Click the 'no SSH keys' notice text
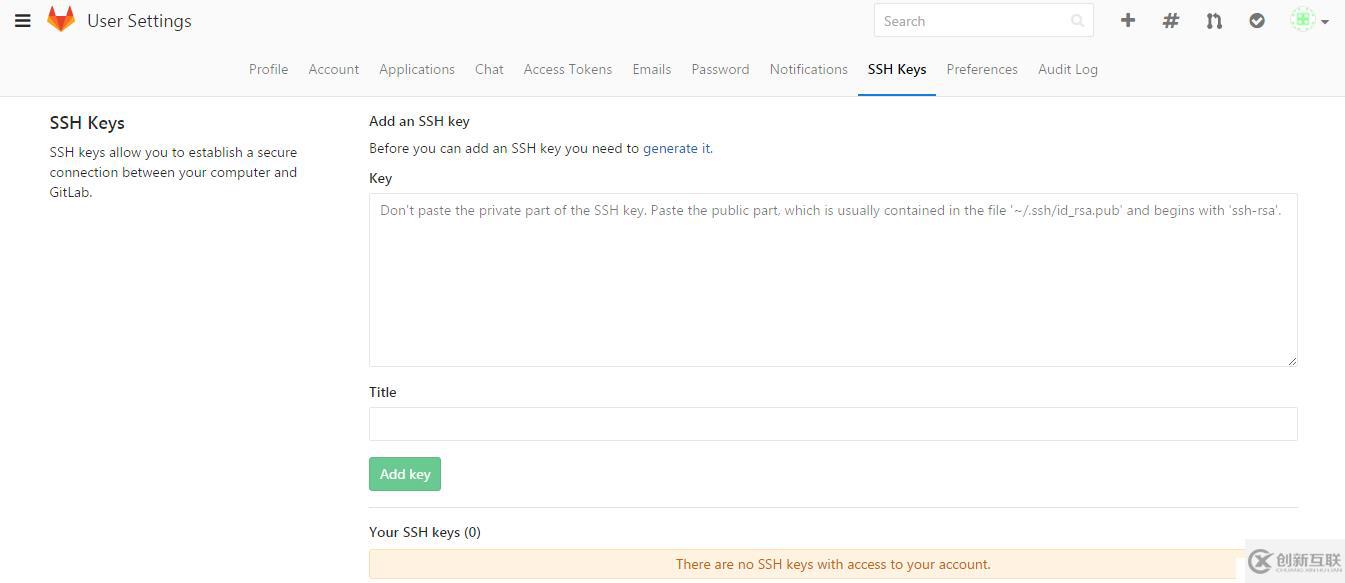 pyautogui.click(x=833, y=564)
